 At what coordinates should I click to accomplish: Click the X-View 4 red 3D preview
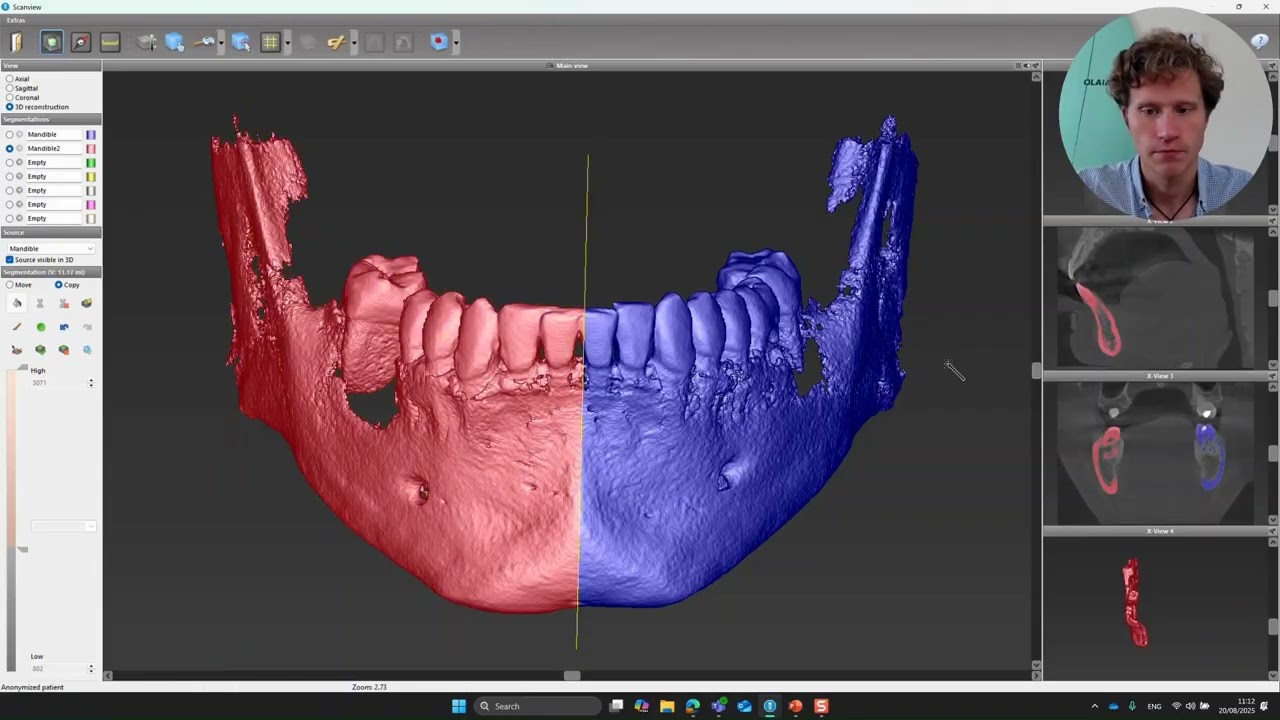(1136, 602)
